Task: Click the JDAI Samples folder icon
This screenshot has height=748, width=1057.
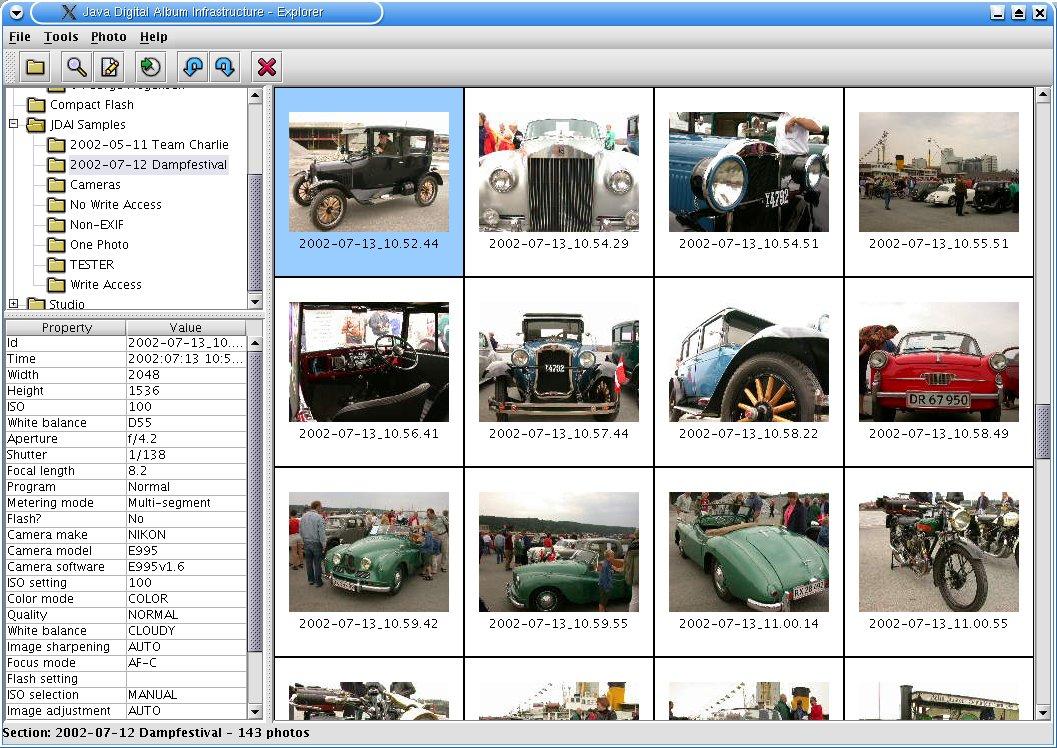Action: coord(36,125)
